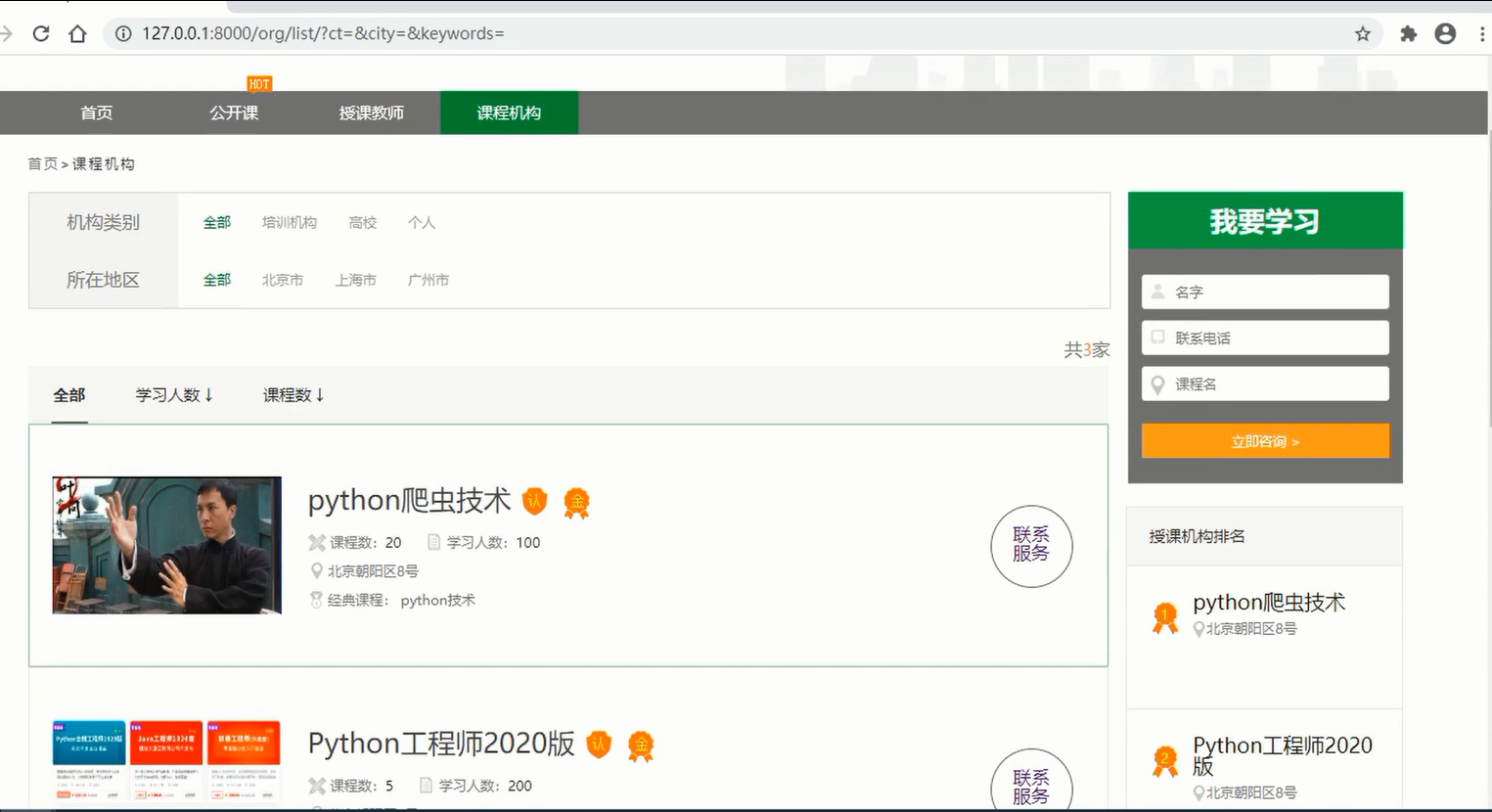The height and width of the screenshot is (812, 1492).
Task: Sort organizations by 学习人数 descending
Action: [173, 394]
